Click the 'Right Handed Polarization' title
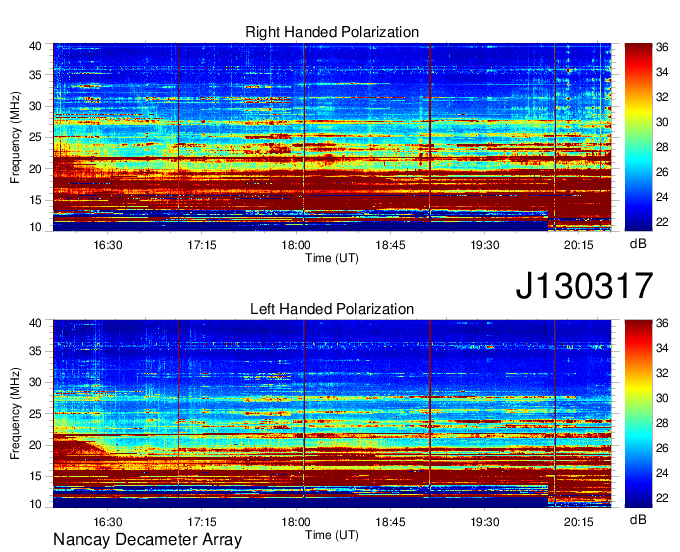Image resolution: width=680 pixels, height=552 pixels. pyautogui.click(x=332, y=32)
